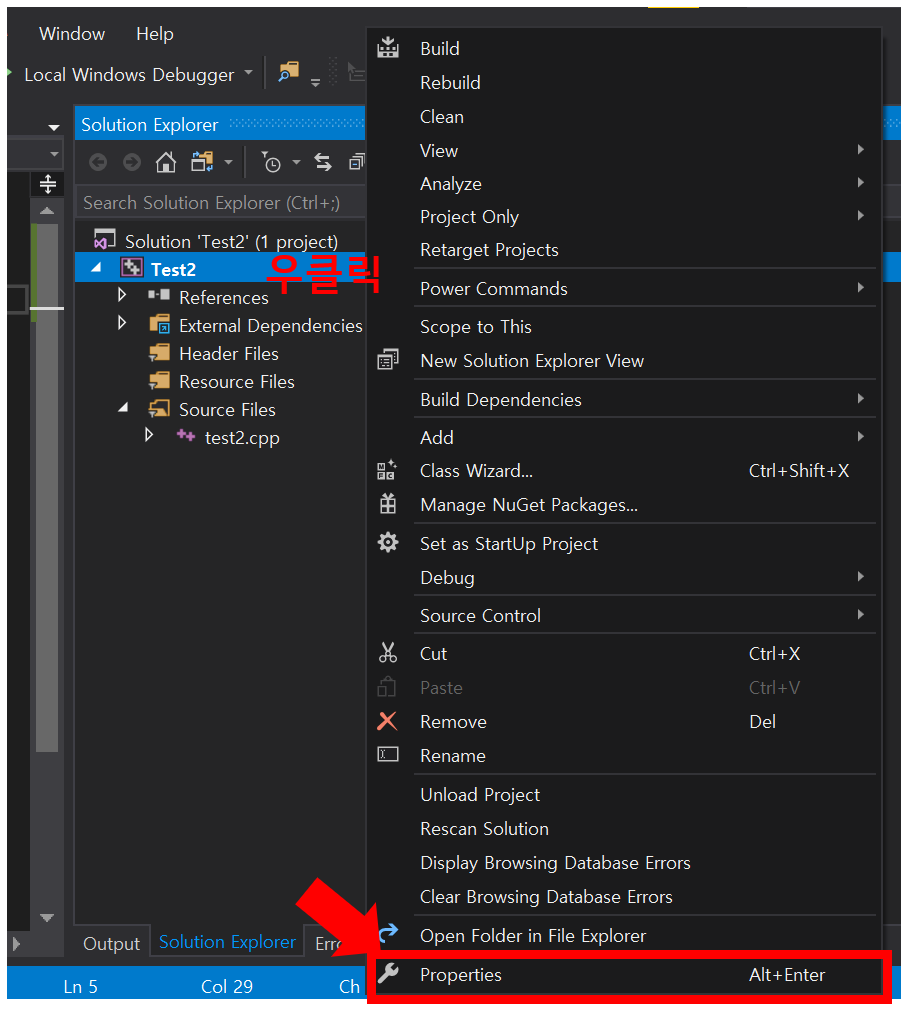The image size is (911, 1009).
Task: Expand the test2.cpp node
Action: coord(149,435)
